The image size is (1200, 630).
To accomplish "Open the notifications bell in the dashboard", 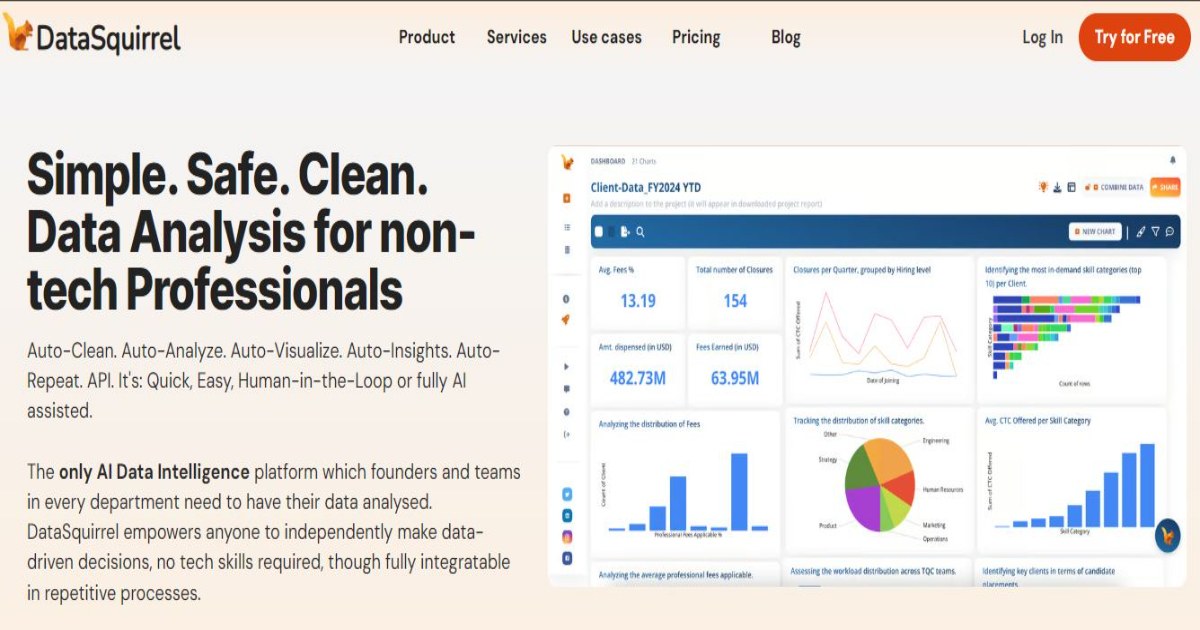I will [x=1172, y=160].
